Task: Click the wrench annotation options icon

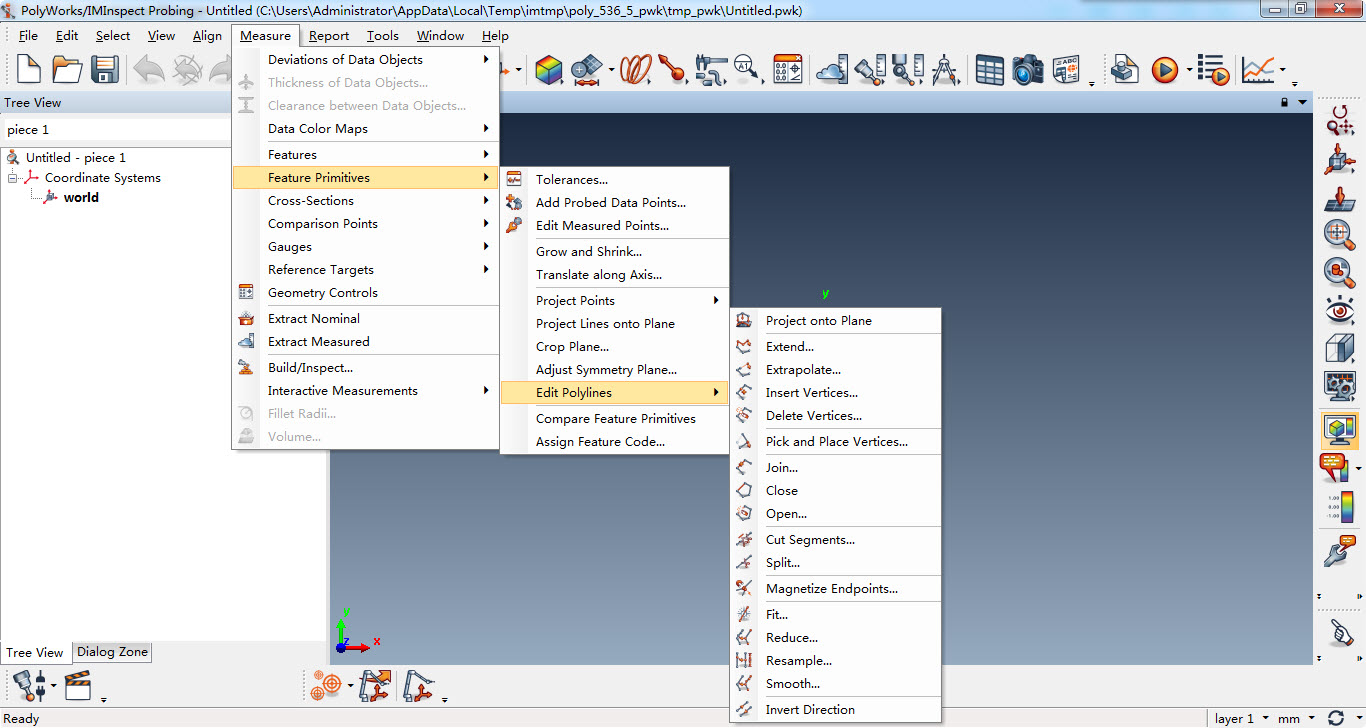Action: click(x=1339, y=550)
